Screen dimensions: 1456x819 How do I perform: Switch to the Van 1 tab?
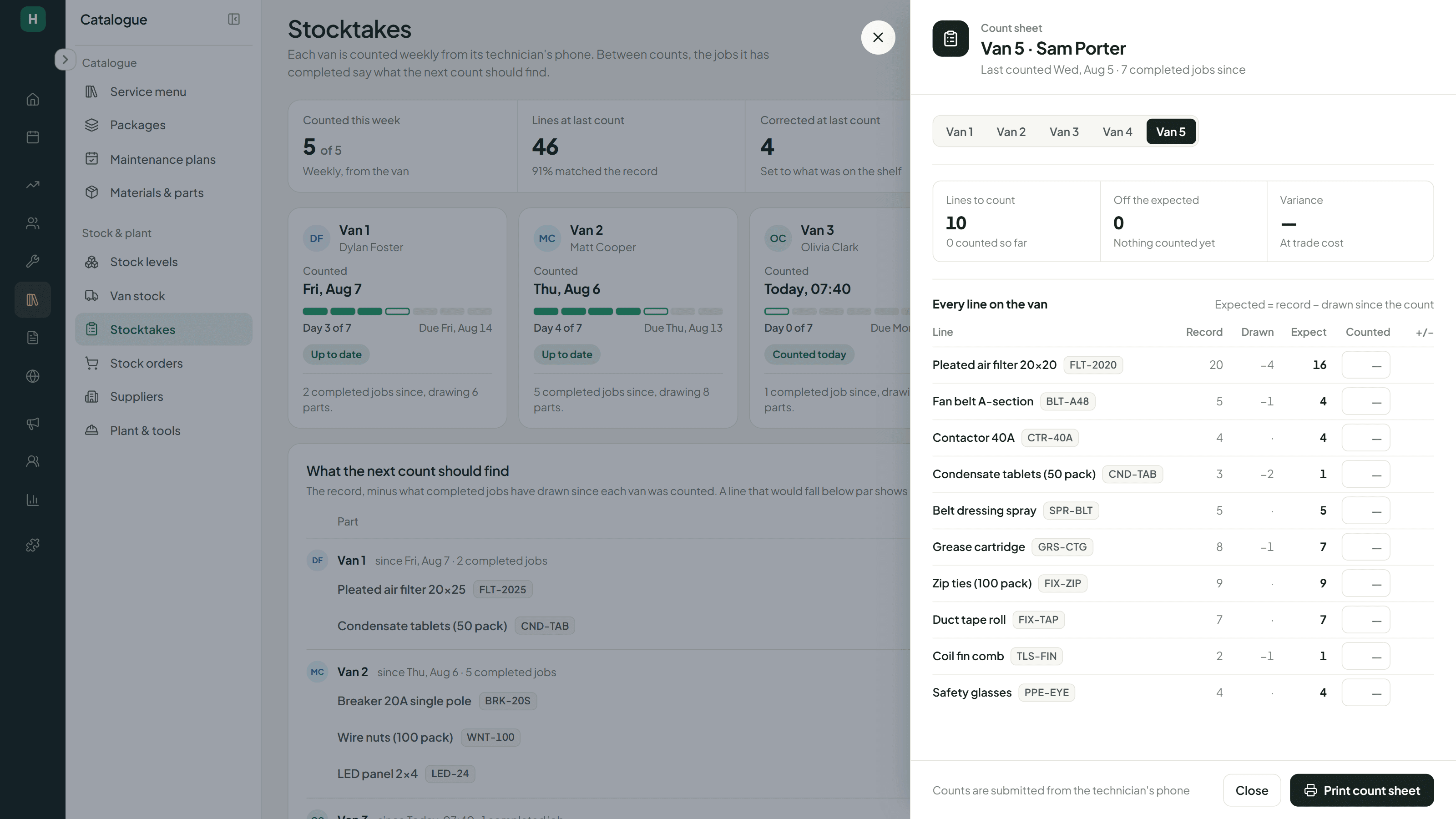coord(959,131)
